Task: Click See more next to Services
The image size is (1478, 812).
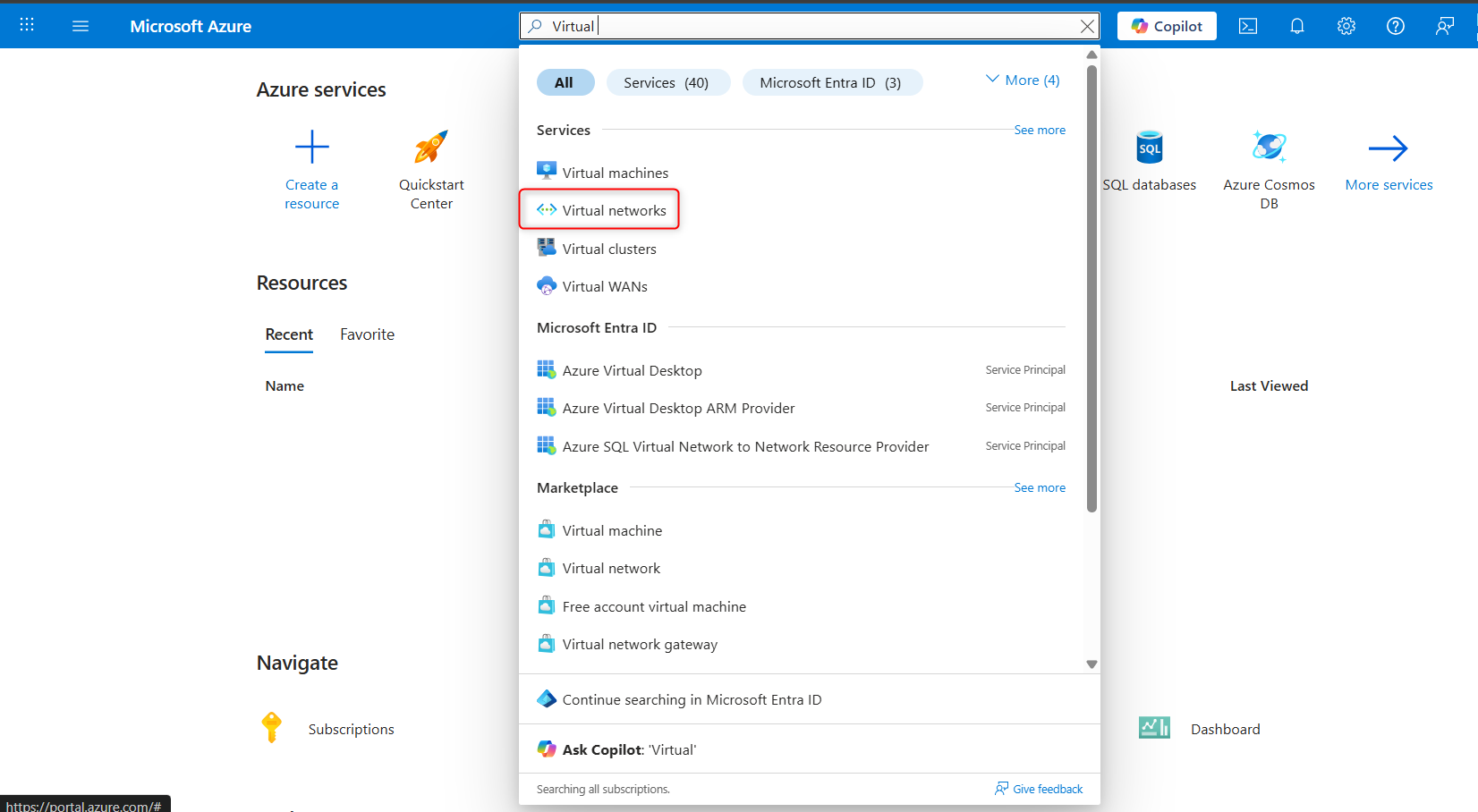Action: click(x=1040, y=130)
